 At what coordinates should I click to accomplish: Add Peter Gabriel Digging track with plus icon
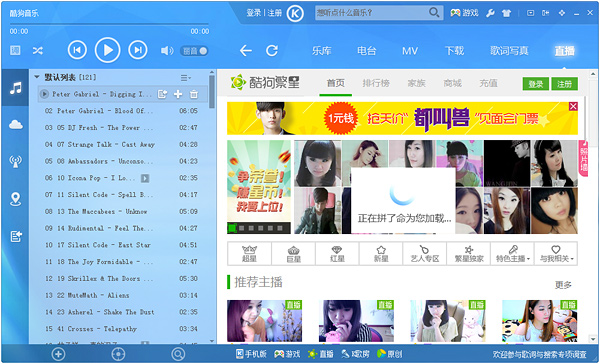[x=178, y=94]
